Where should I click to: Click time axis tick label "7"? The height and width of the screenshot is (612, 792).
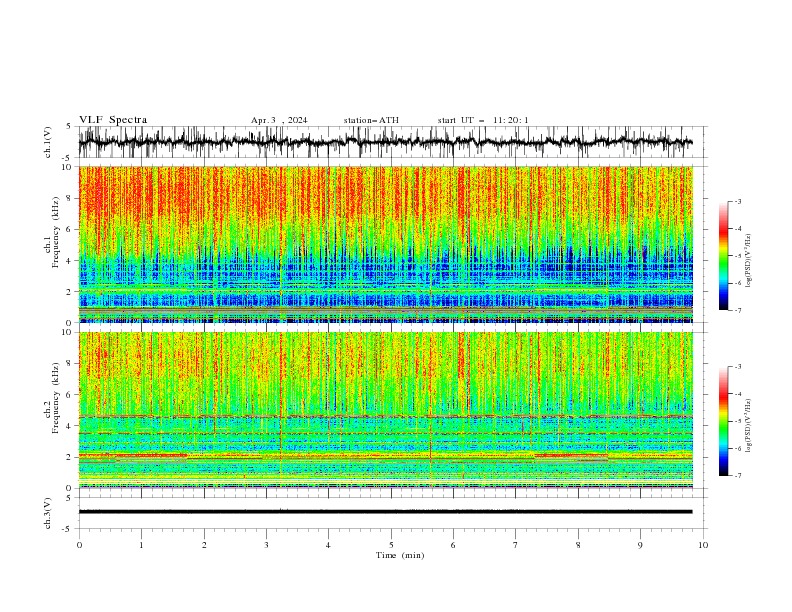[516, 545]
